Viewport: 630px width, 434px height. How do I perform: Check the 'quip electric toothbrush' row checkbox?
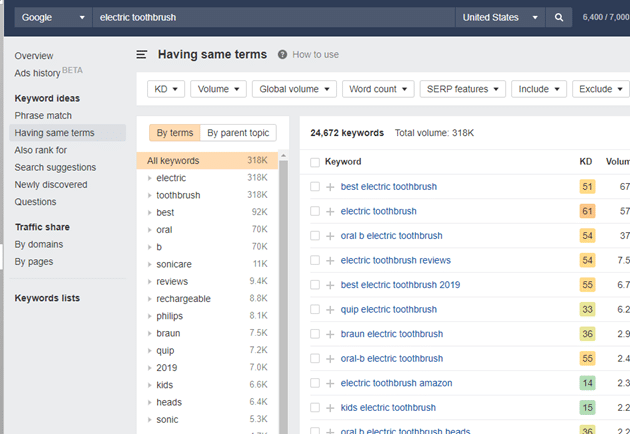[x=315, y=309]
